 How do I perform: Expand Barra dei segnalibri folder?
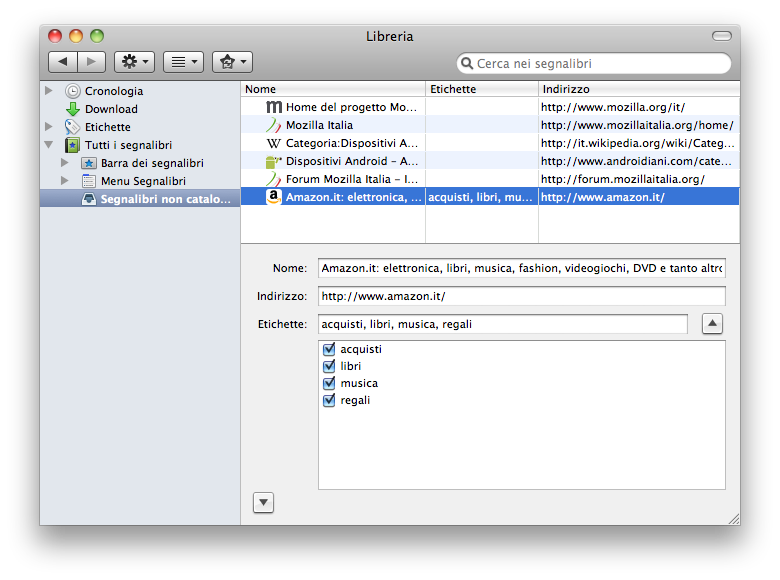pyautogui.click(x=65, y=163)
